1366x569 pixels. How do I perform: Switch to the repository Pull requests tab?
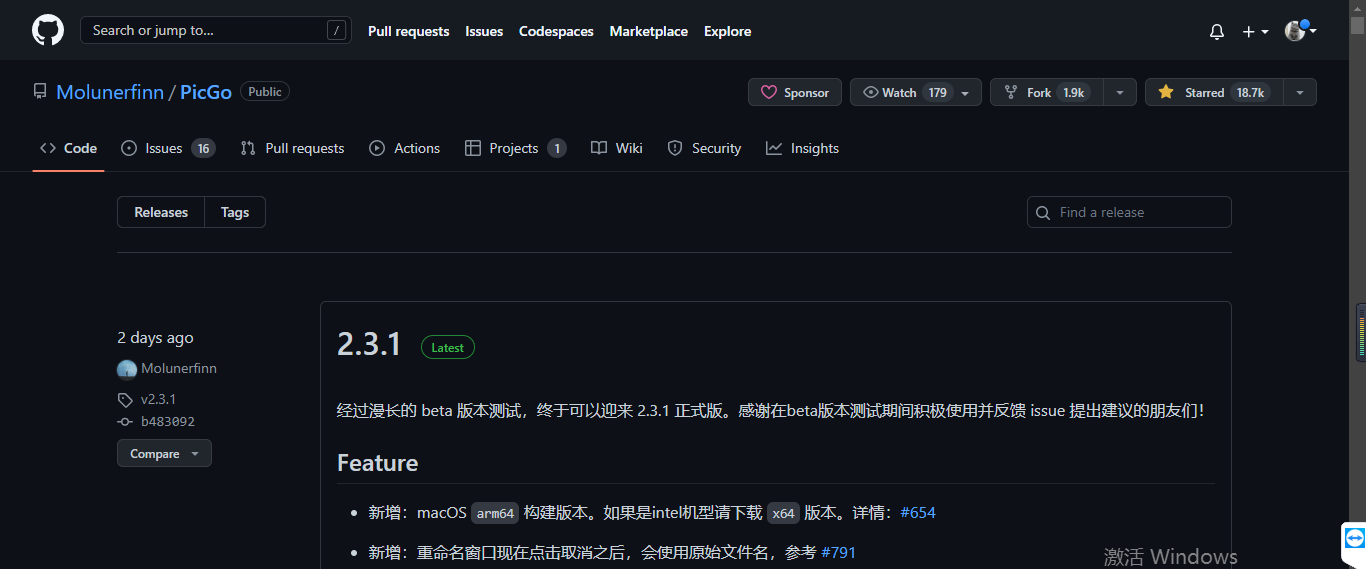292,148
